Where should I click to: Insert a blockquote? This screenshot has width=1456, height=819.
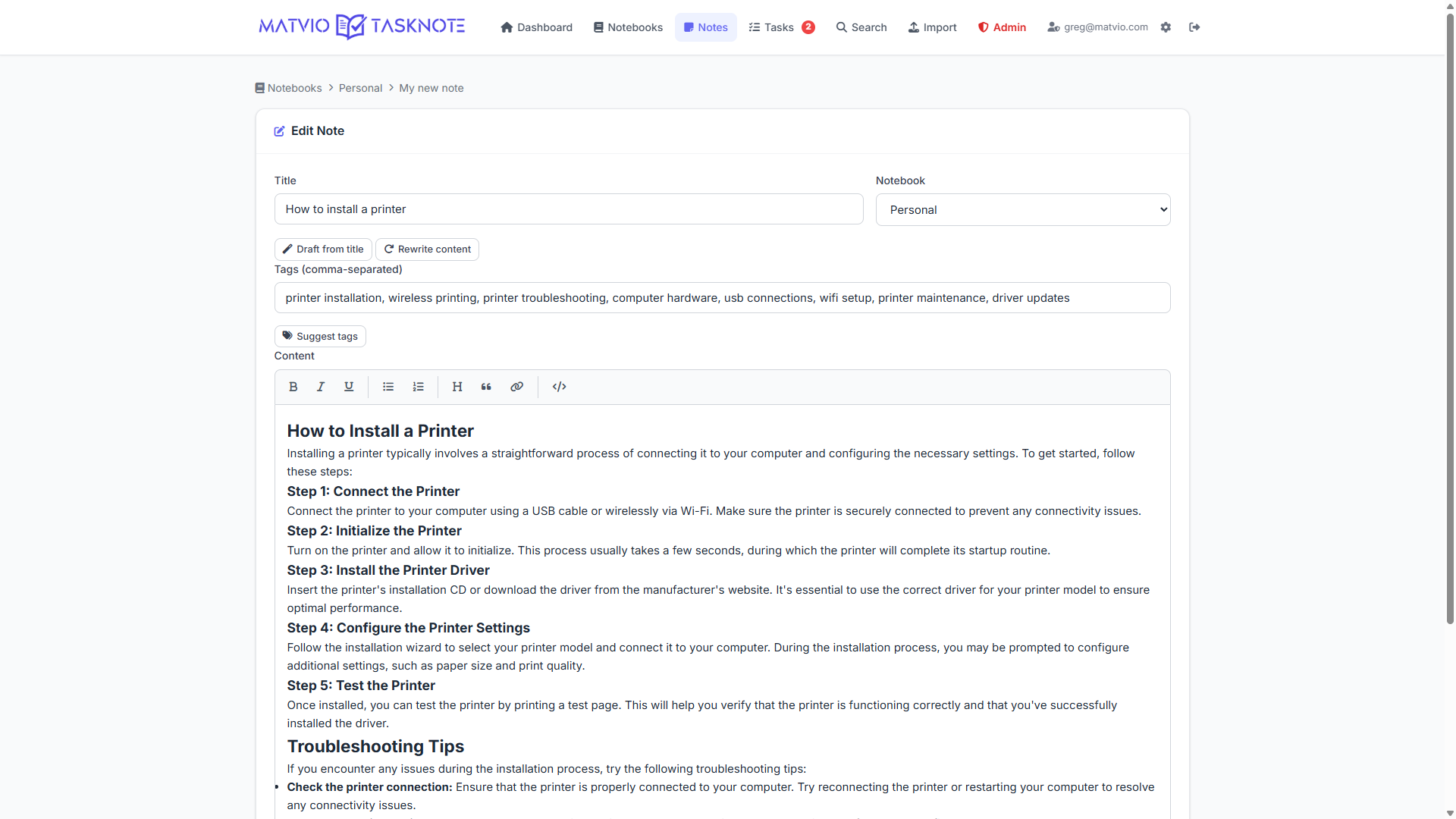486,387
